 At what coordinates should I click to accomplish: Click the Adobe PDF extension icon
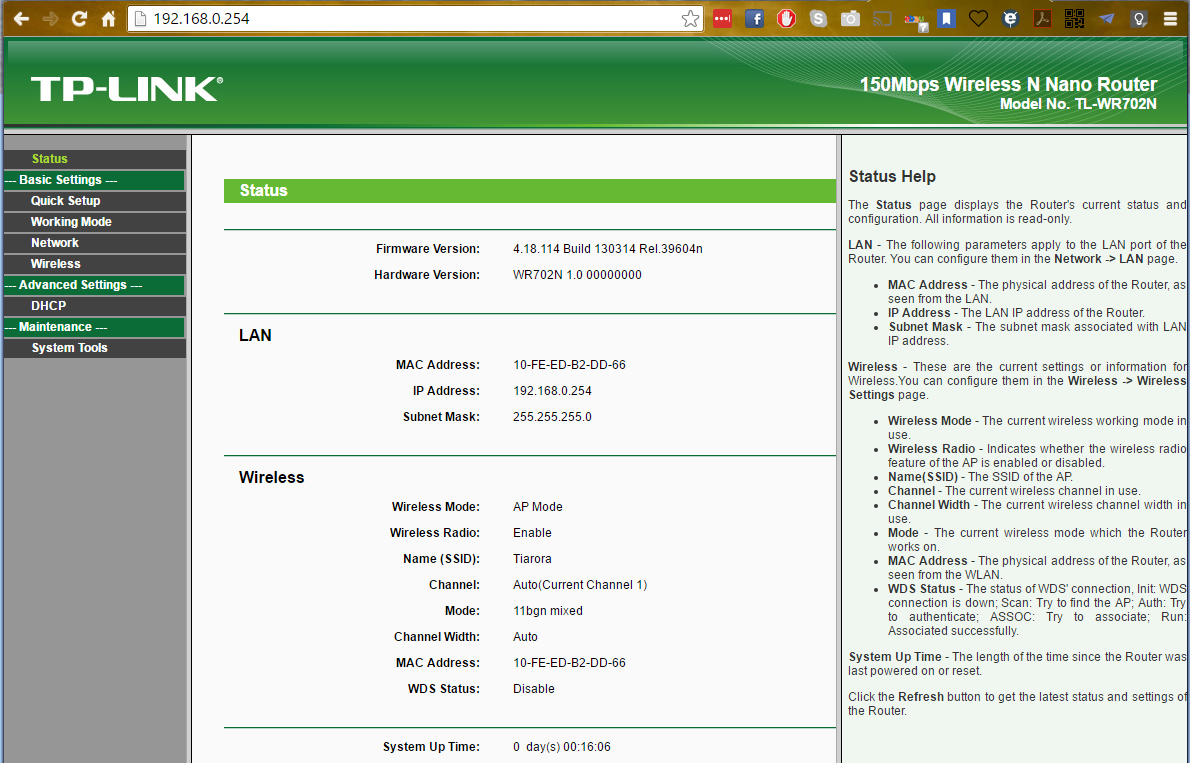(1042, 19)
